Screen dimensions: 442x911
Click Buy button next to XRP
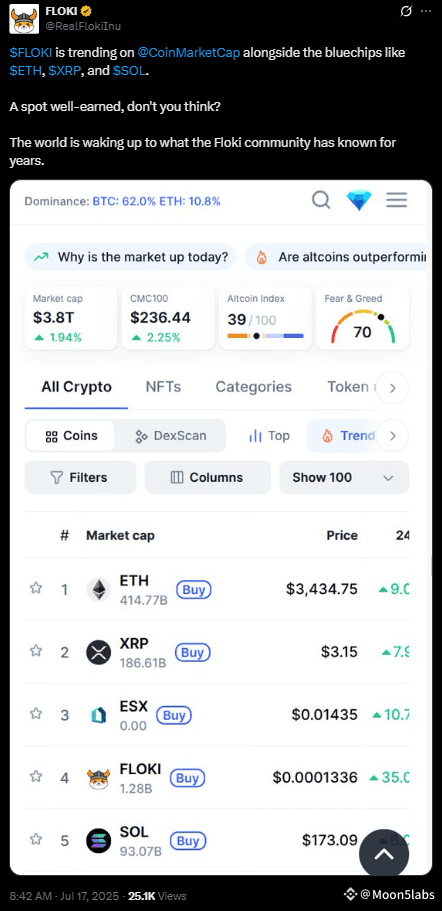(x=192, y=652)
